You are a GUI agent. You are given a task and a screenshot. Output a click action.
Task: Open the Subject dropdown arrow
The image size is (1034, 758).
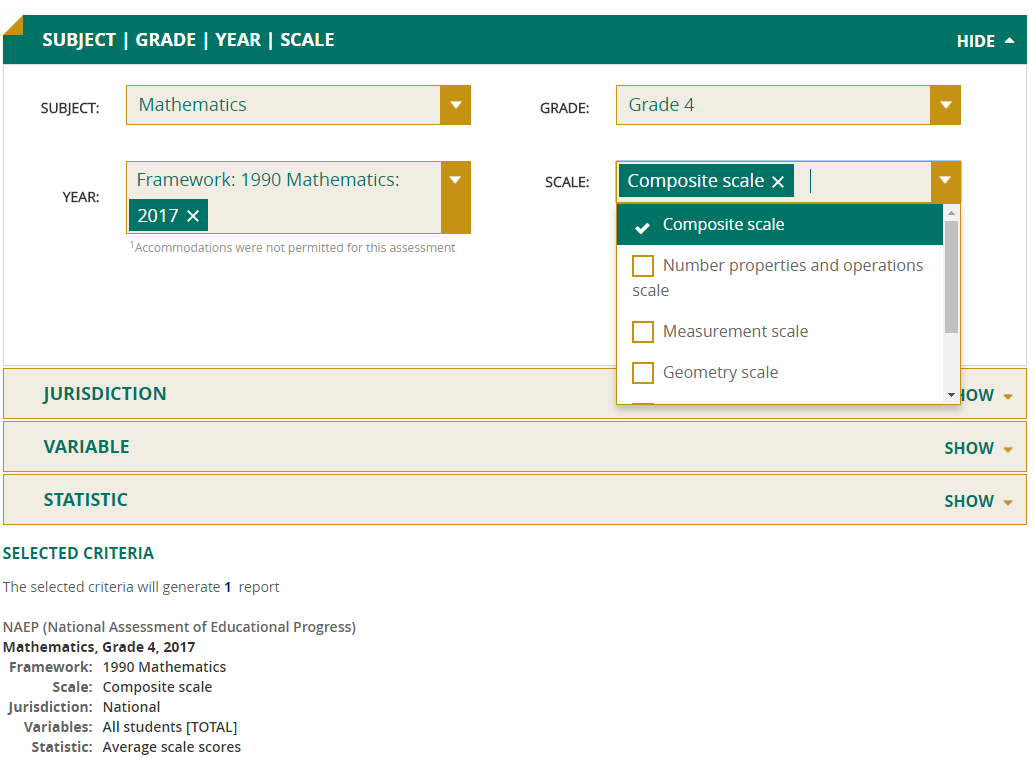tap(455, 105)
